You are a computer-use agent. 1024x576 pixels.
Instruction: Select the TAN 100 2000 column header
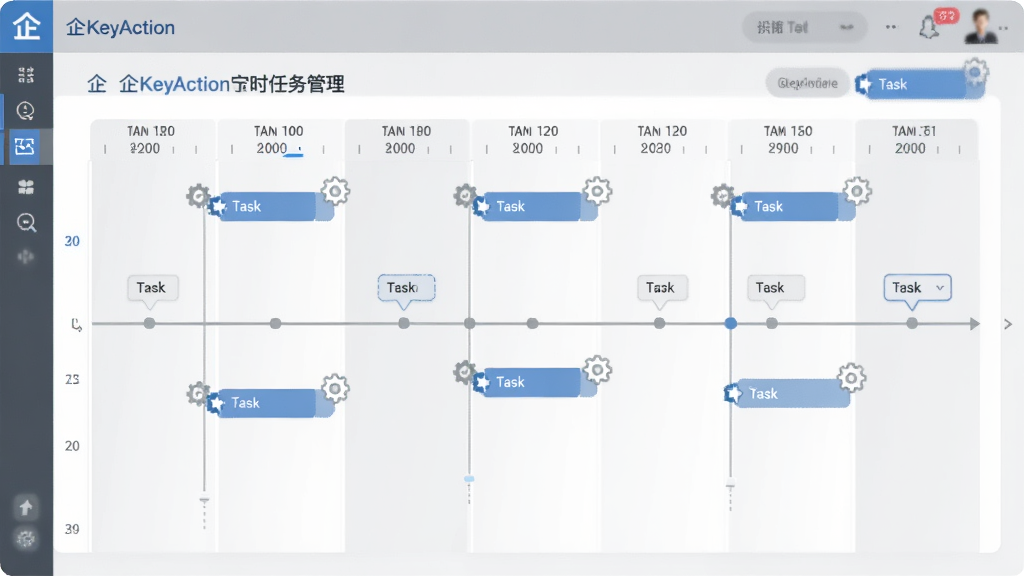click(x=279, y=140)
